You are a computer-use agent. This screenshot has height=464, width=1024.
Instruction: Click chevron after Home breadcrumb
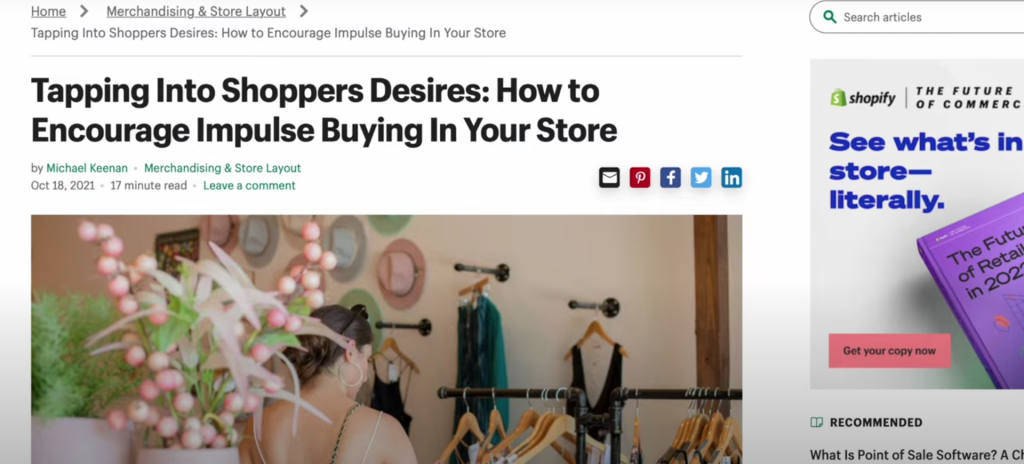pyautogui.click(x=84, y=11)
